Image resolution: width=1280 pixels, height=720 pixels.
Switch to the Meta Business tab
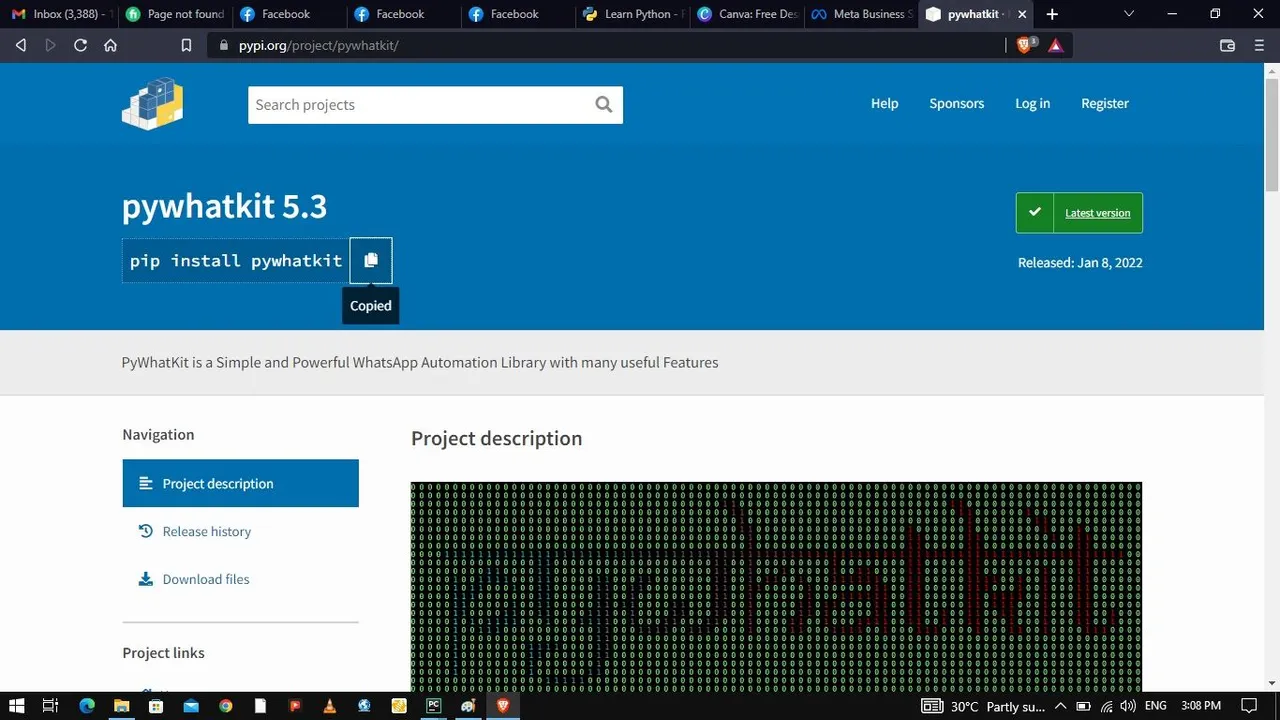click(x=862, y=14)
